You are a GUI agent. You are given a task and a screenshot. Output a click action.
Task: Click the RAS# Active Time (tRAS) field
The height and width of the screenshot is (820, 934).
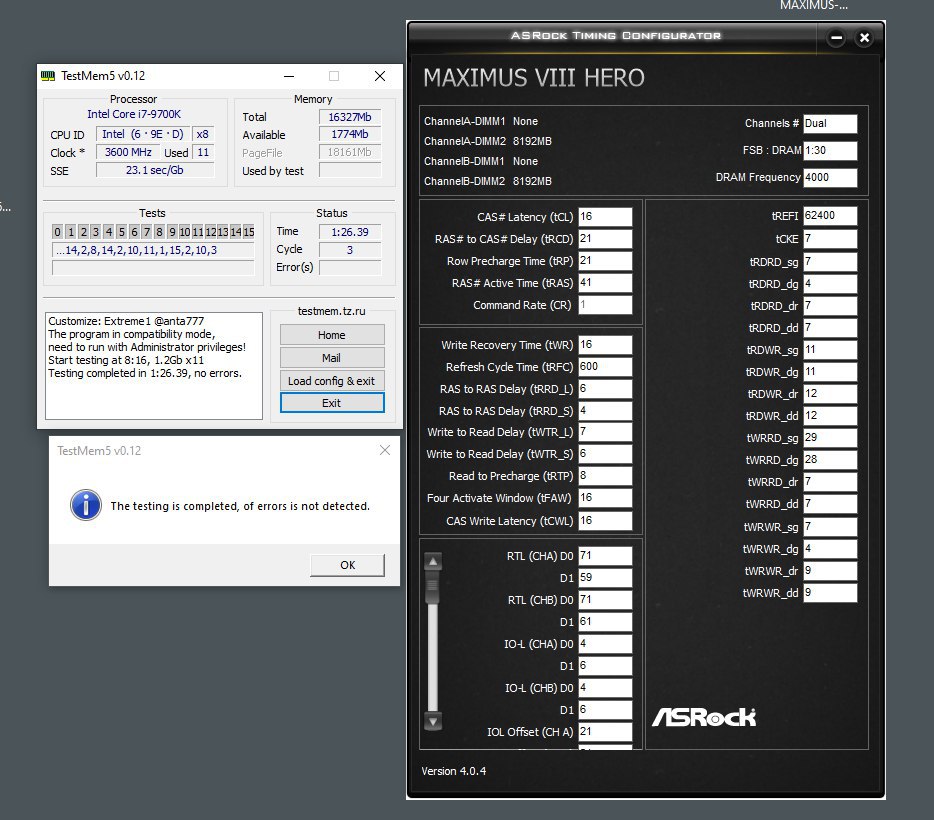[605, 283]
